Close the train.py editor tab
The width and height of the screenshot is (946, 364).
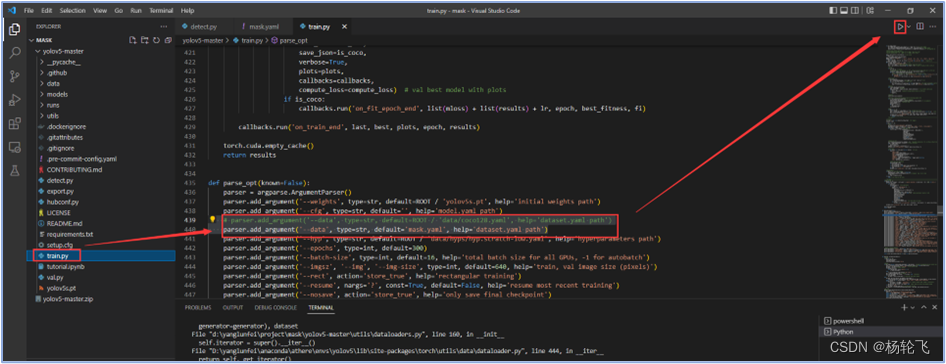344,27
